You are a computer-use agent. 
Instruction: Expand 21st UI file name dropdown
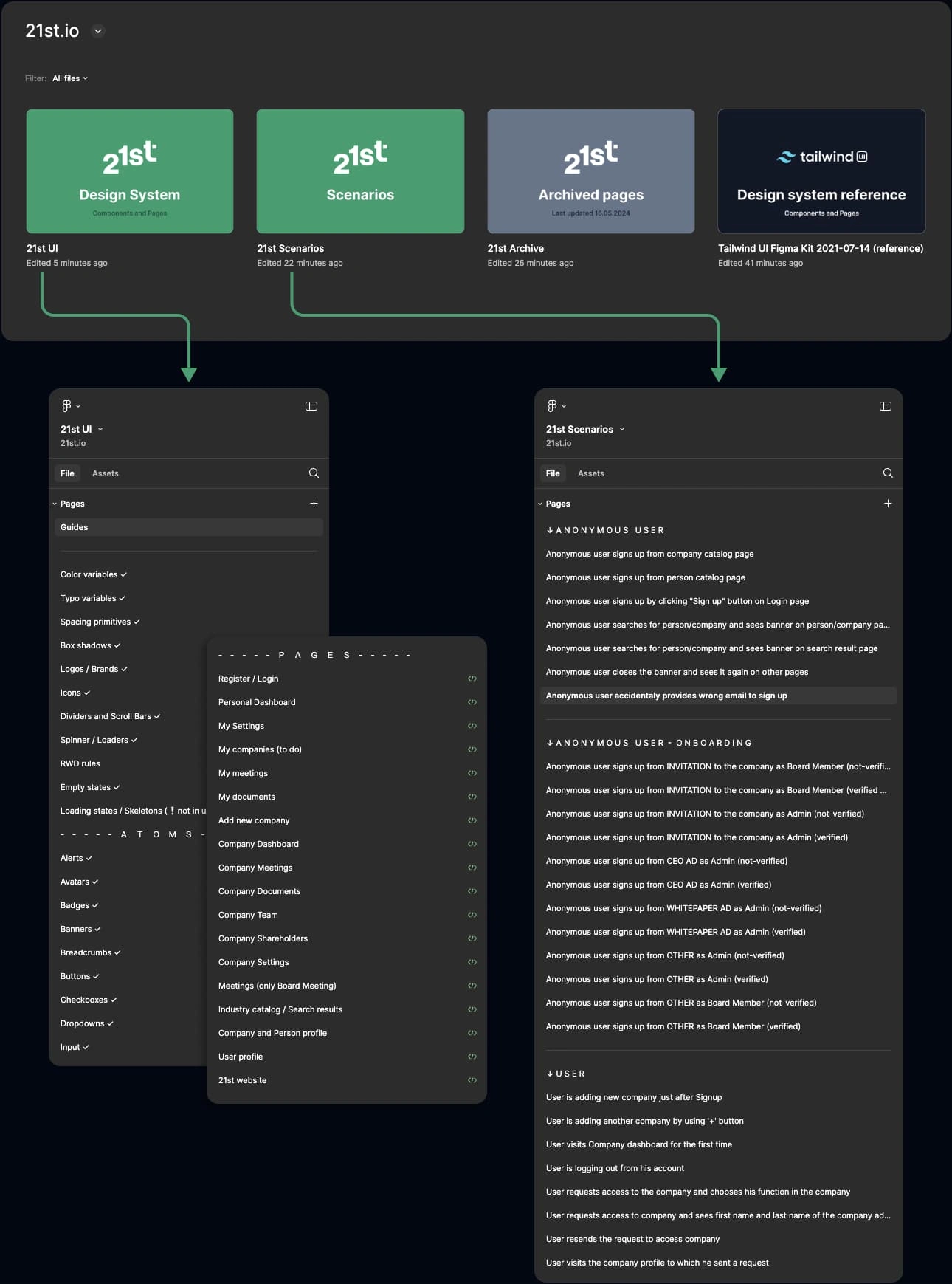pos(100,429)
